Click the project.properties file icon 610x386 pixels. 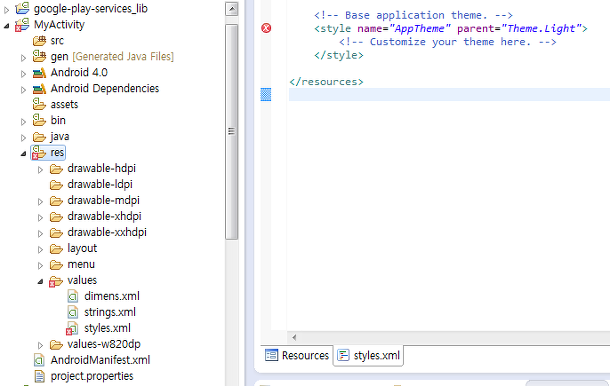(x=39, y=376)
